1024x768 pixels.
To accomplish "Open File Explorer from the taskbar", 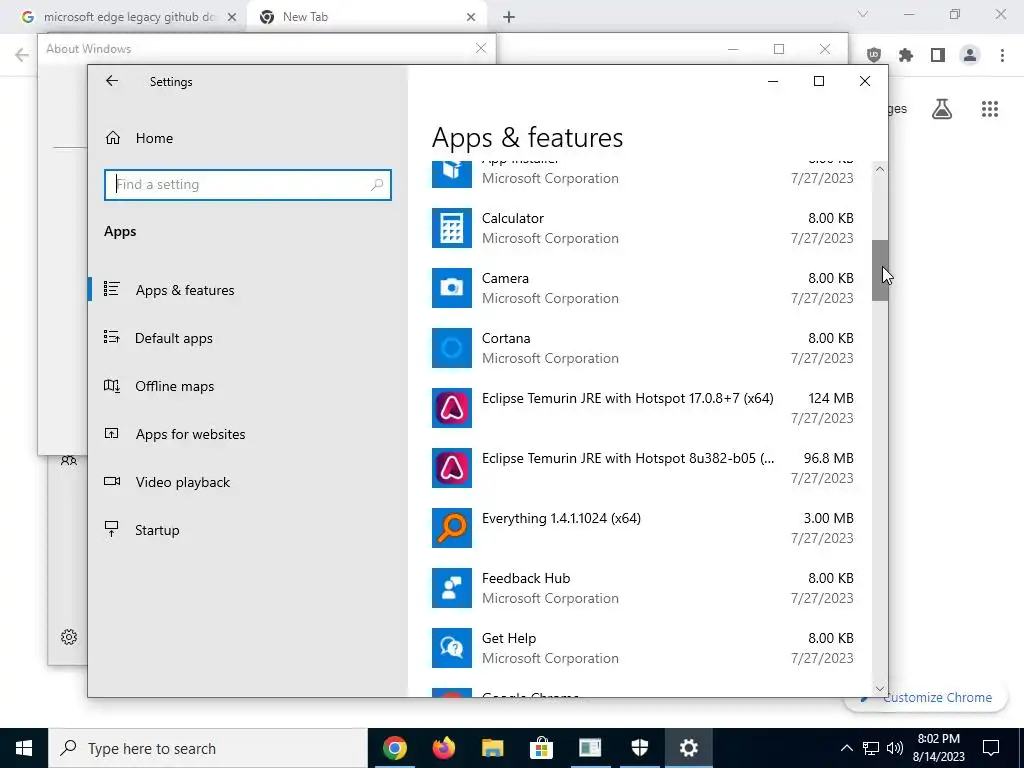I will (x=492, y=748).
